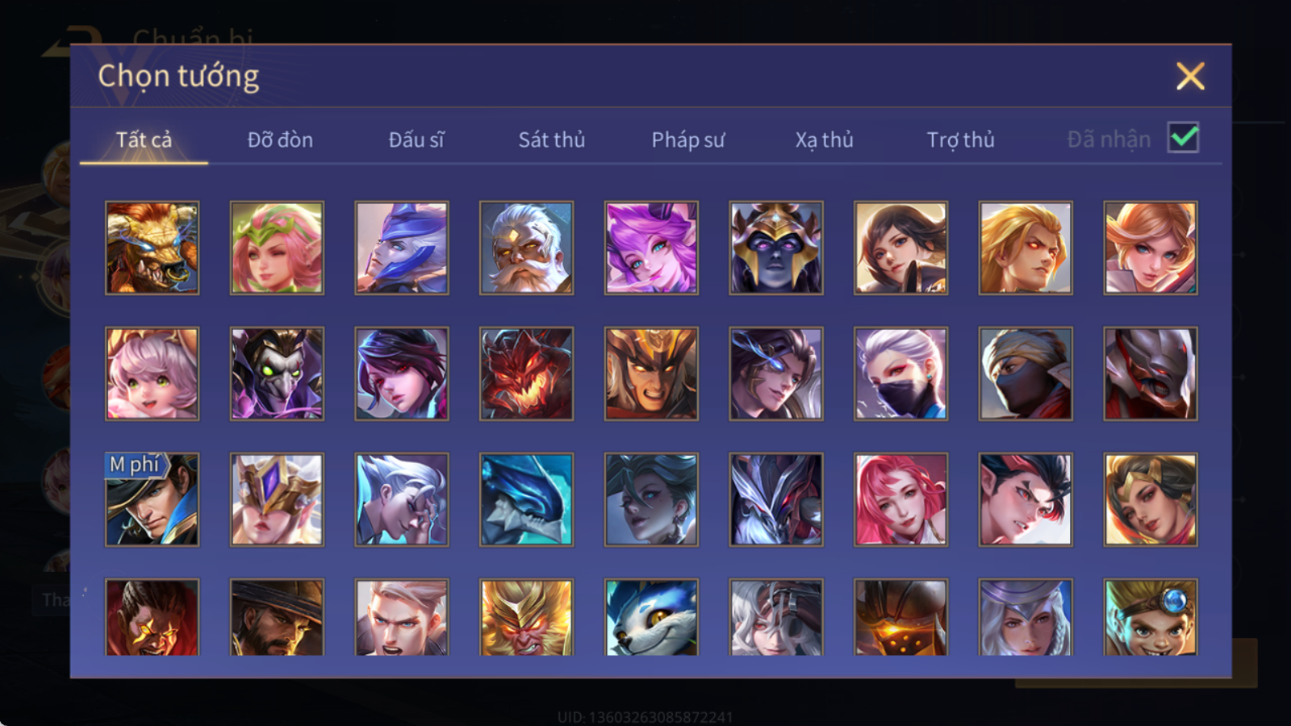Screen dimensions: 1291x726
Task: Choose the pink-haired smiling female hero
Action: [901, 500]
